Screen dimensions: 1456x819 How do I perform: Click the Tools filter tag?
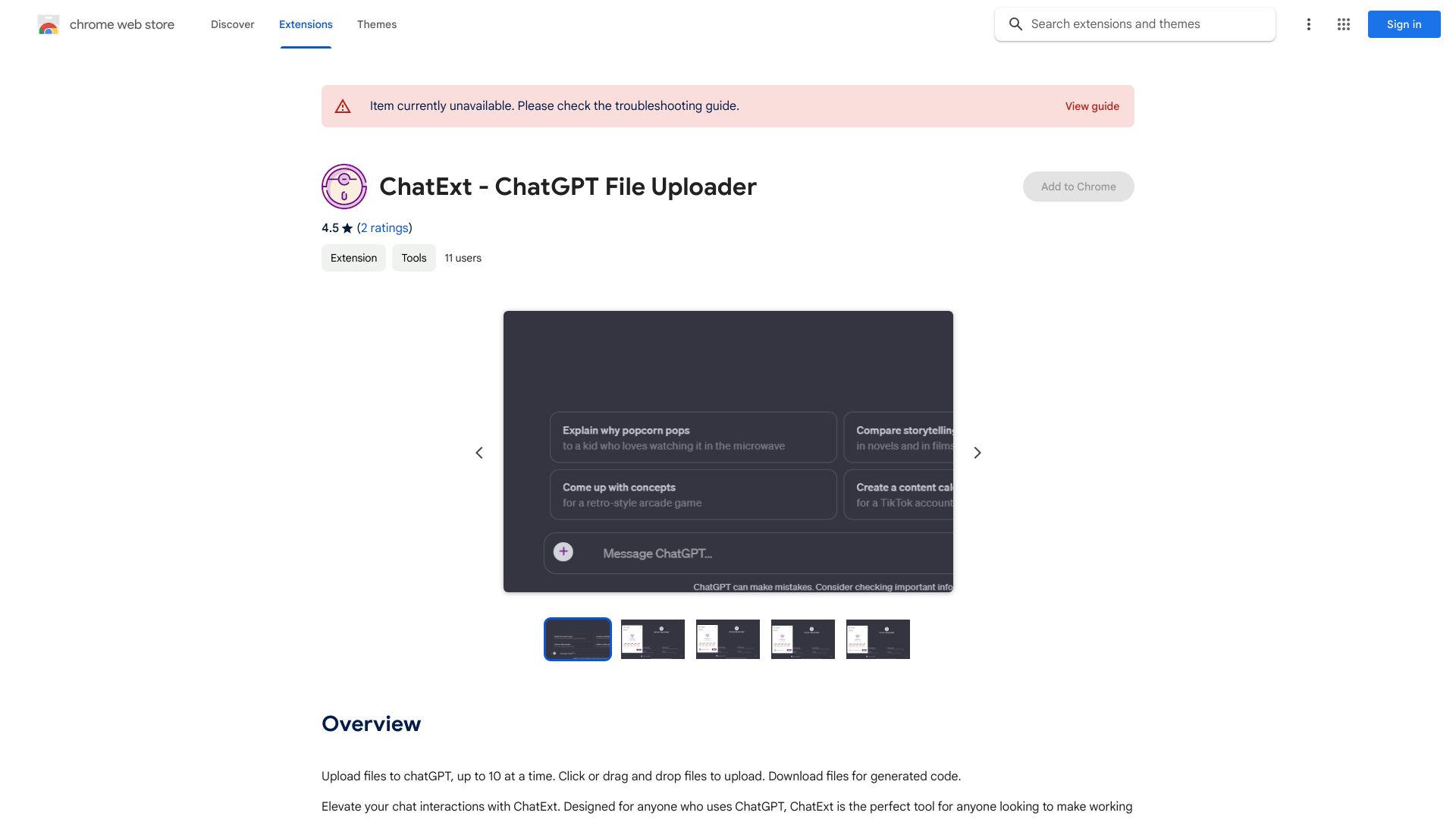click(x=413, y=258)
